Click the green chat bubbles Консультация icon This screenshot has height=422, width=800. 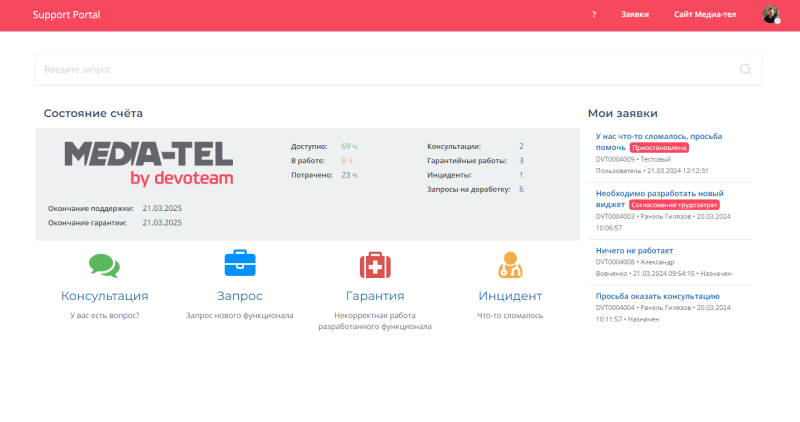click(104, 265)
